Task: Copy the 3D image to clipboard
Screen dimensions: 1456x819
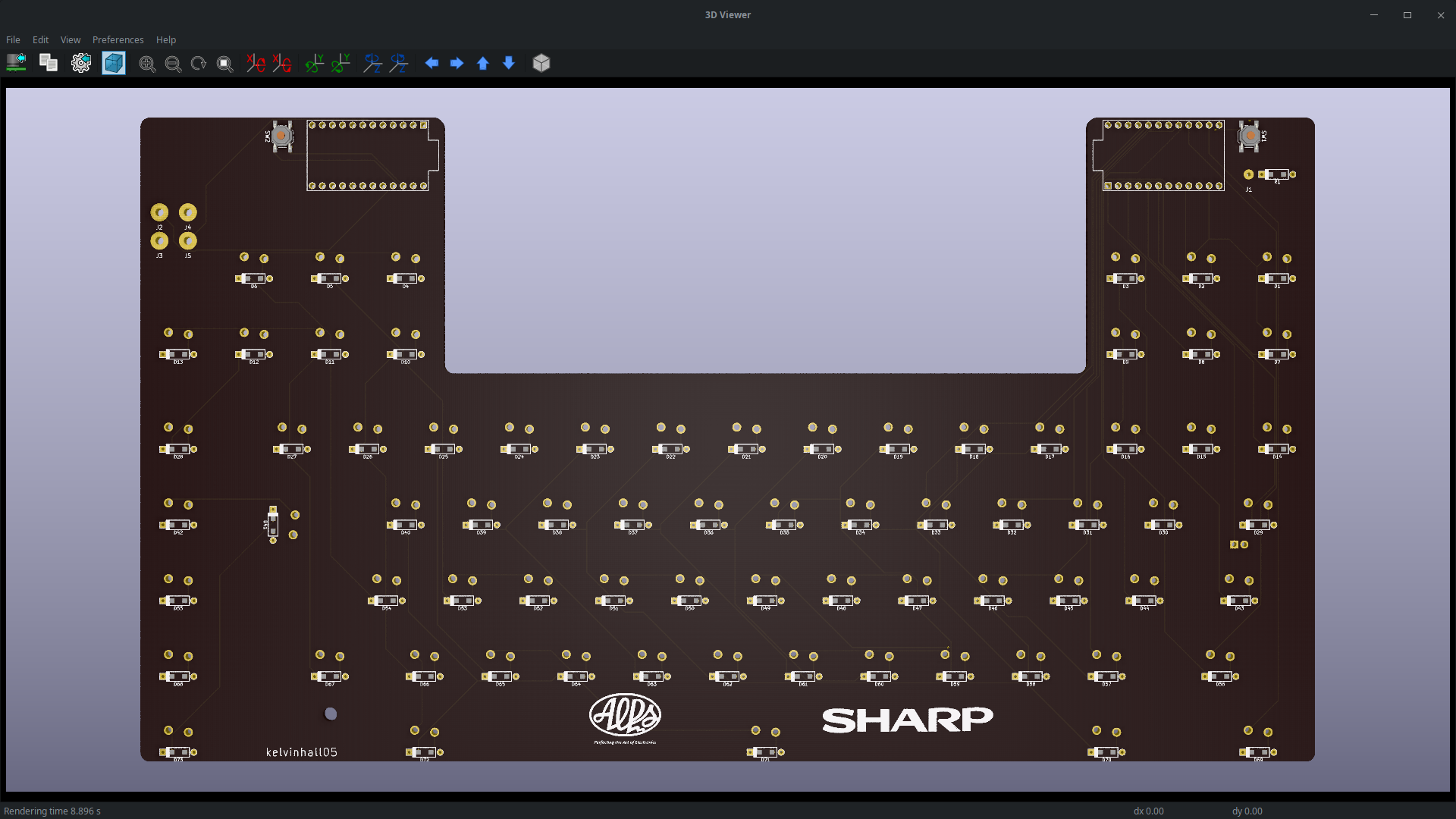Action: (x=48, y=63)
